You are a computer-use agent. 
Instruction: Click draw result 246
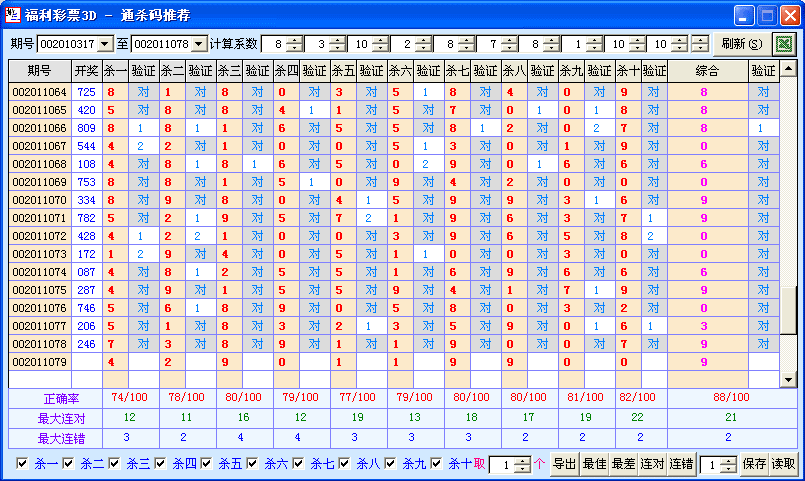coord(86,344)
